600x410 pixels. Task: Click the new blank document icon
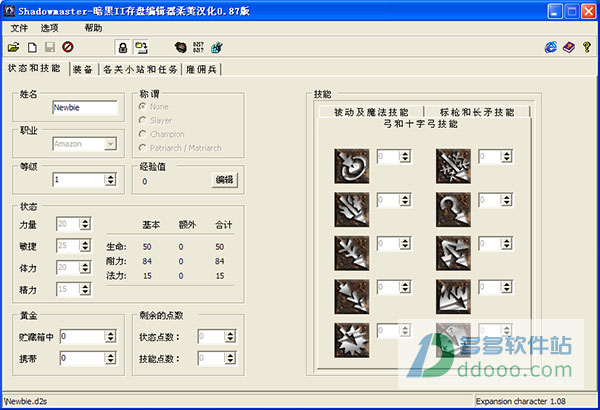(32, 47)
